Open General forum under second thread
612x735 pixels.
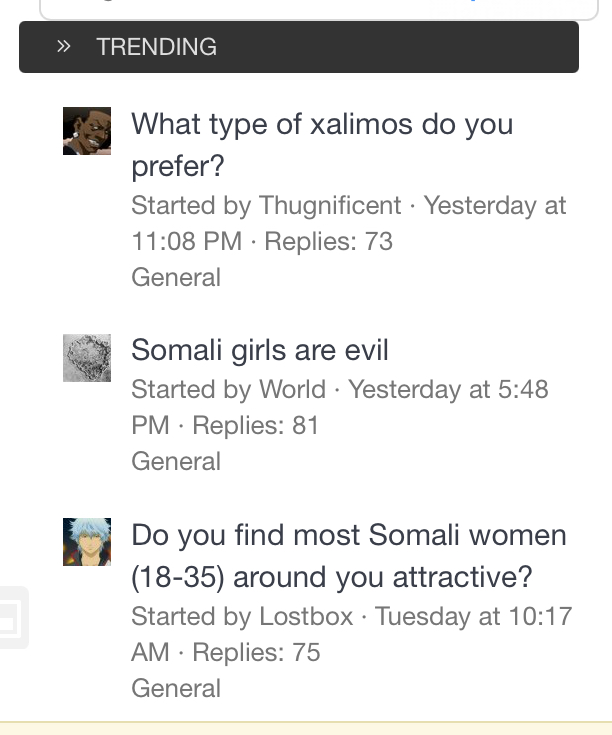[176, 461]
